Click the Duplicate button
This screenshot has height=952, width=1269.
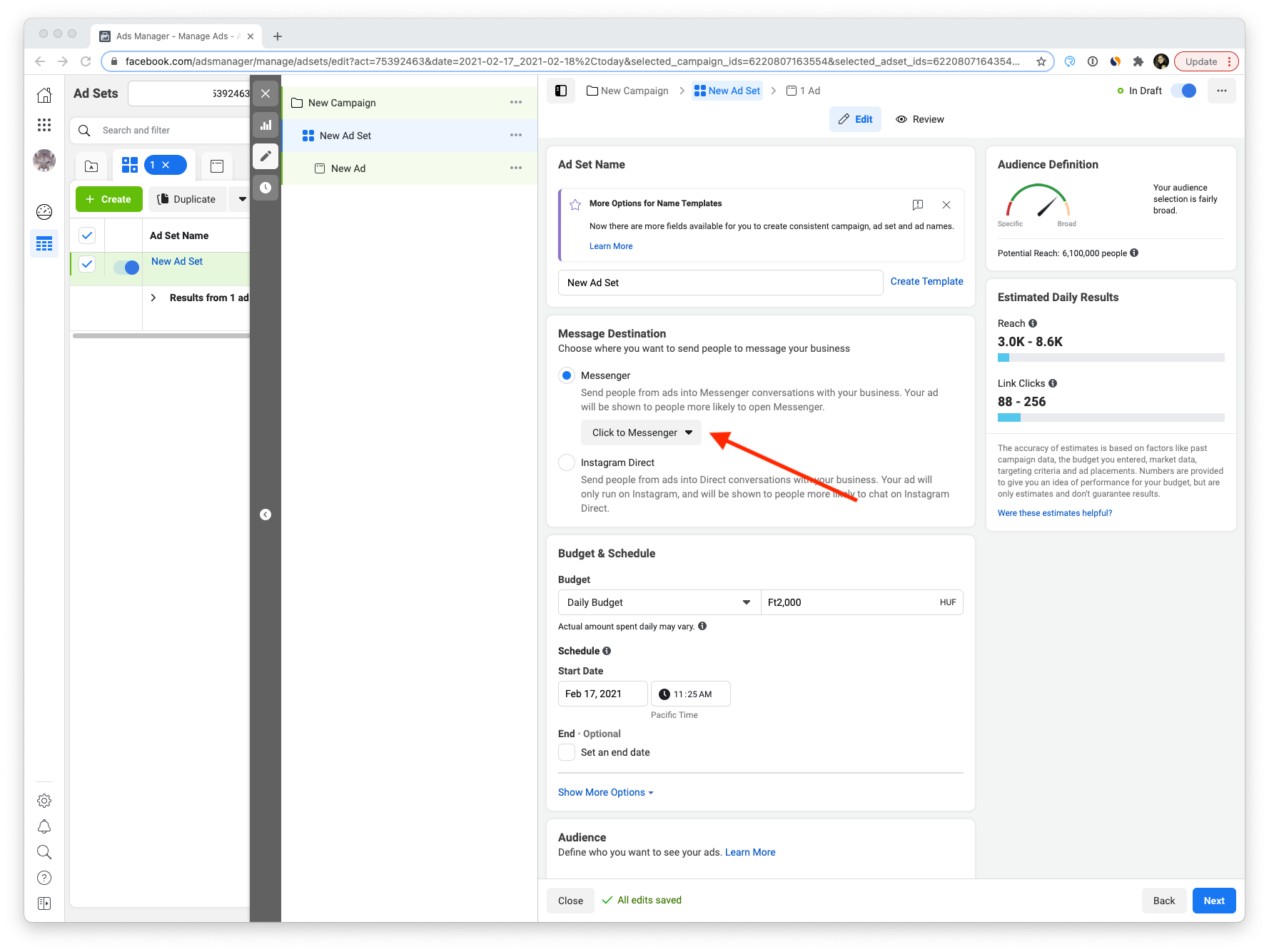click(x=187, y=199)
